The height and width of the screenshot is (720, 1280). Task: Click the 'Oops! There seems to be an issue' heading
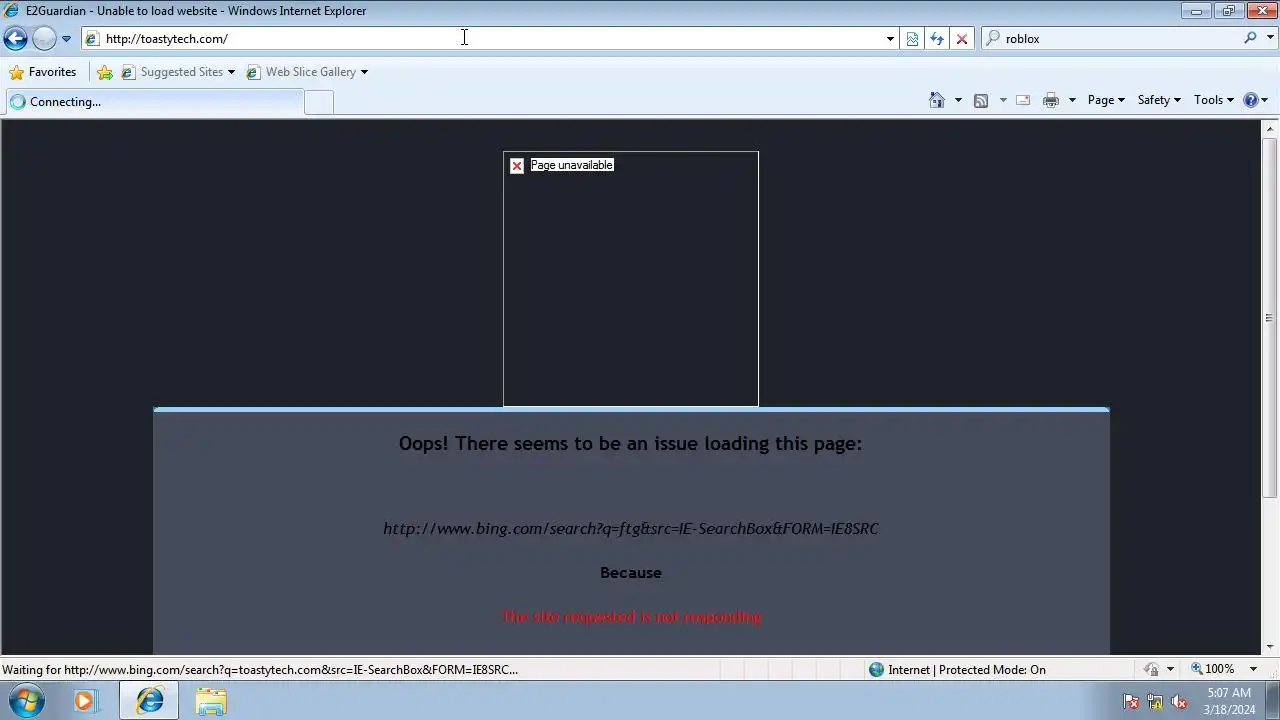click(630, 443)
